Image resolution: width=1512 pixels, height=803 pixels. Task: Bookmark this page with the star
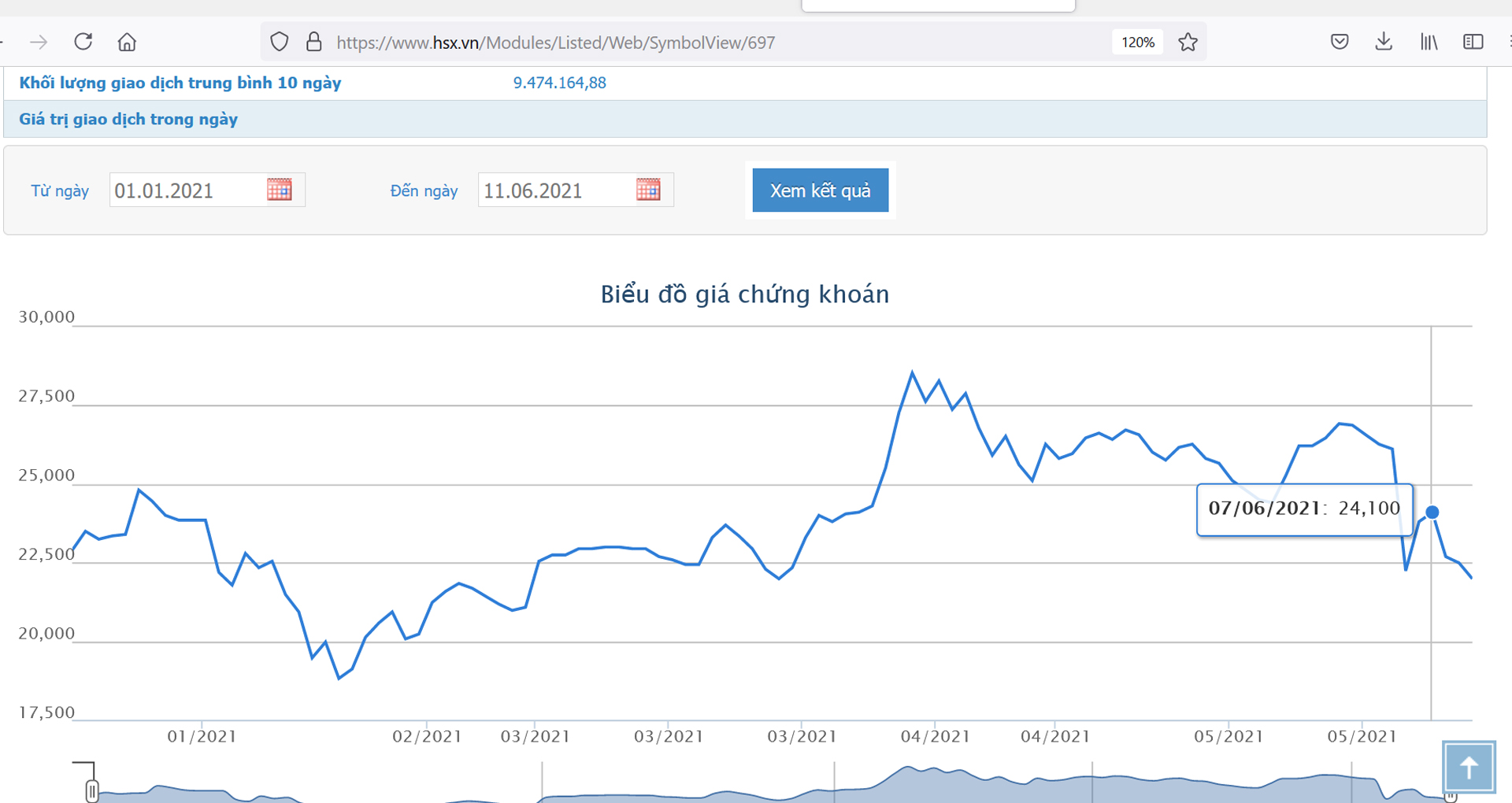(1188, 42)
